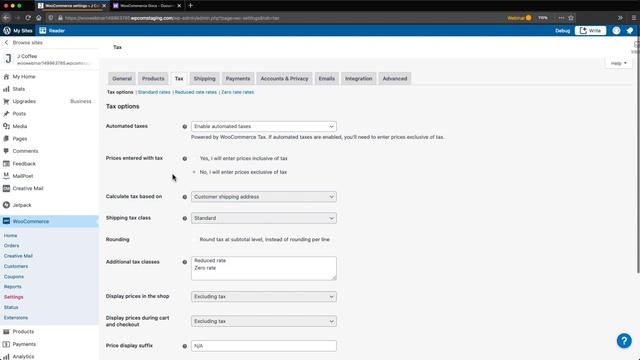Open the notifications bell icon

coord(630,31)
